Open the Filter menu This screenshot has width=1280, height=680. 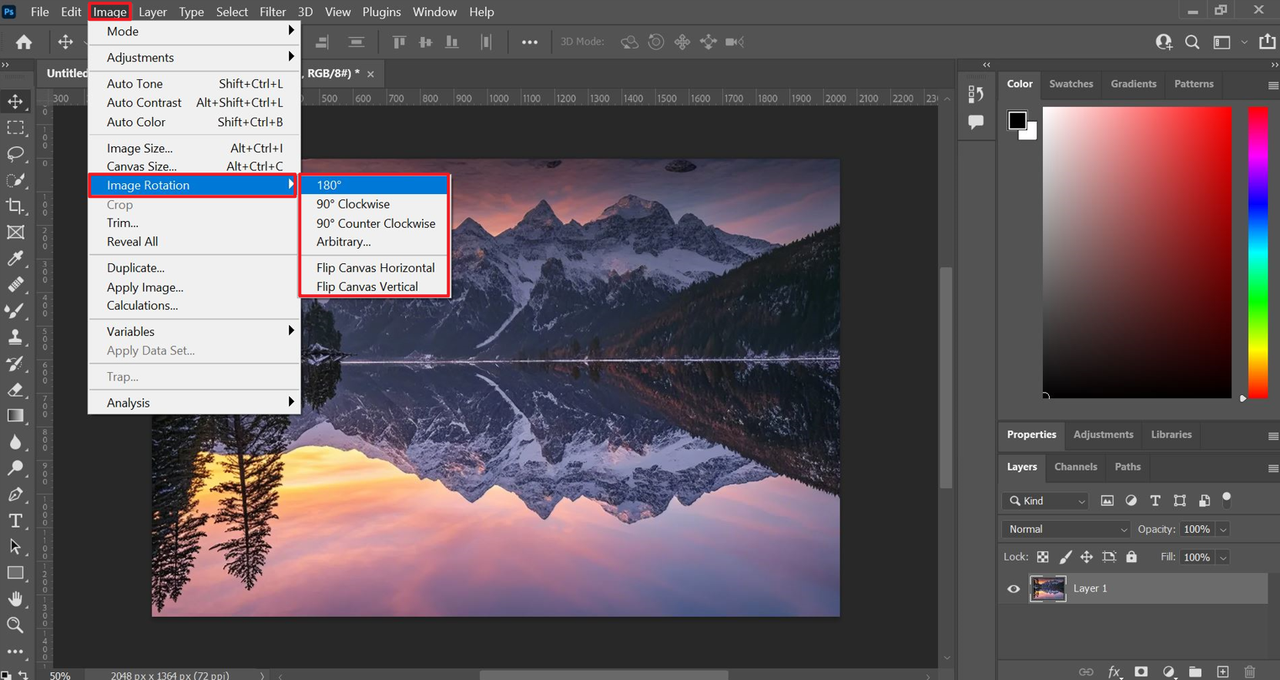(x=273, y=12)
